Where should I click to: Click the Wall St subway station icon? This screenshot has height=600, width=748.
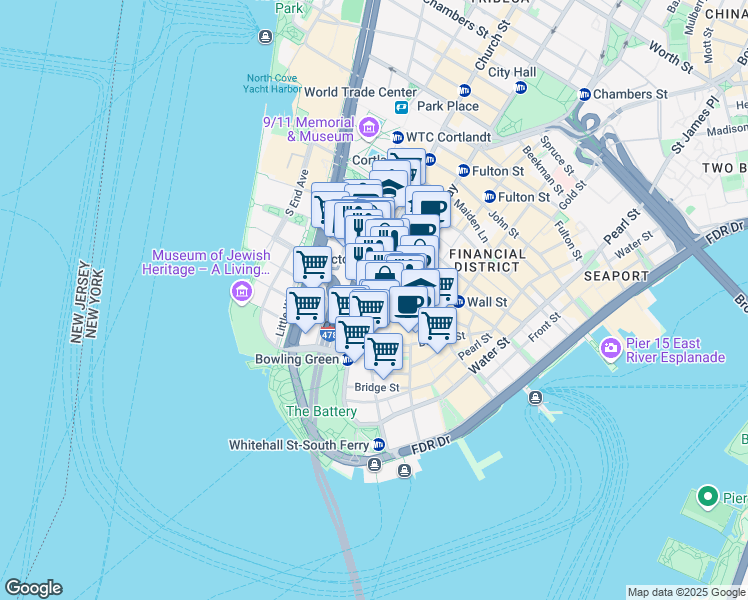point(459,301)
